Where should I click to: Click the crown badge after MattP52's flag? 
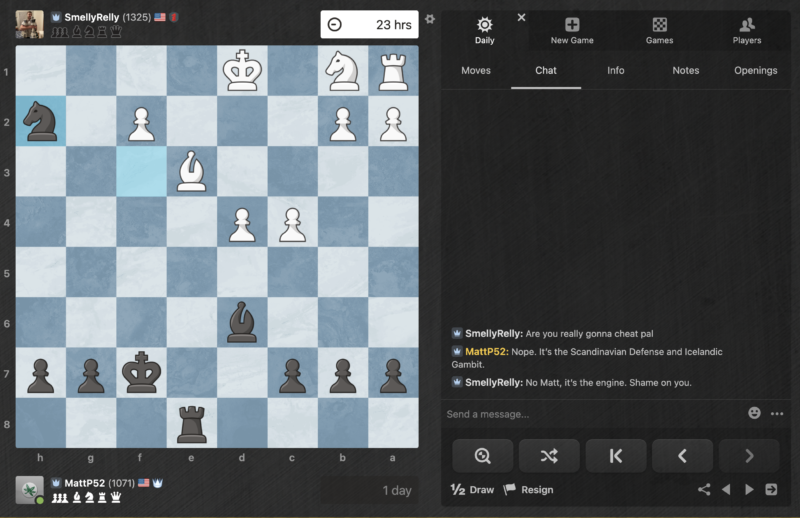pyautogui.click(x=158, y=483)
